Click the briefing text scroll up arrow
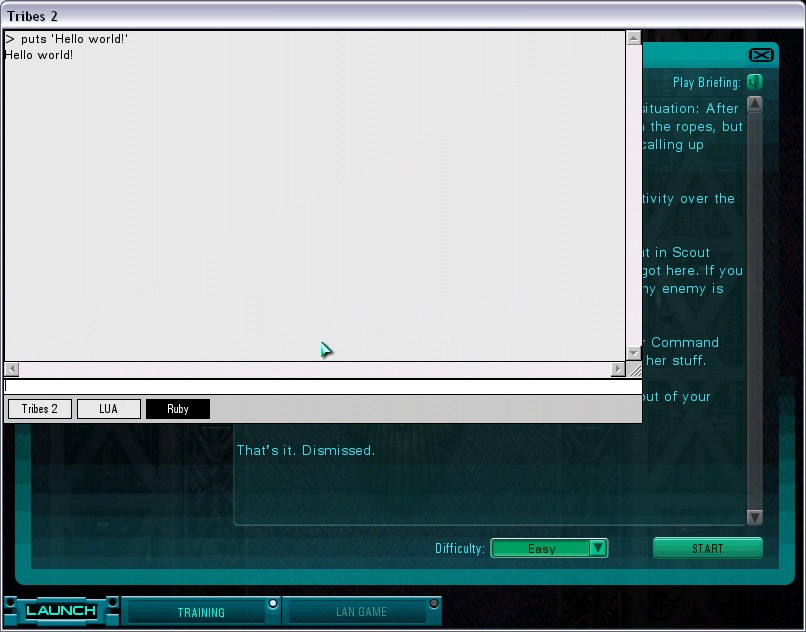This screenshot has height=632, width=806. click(x=755, y=104)
